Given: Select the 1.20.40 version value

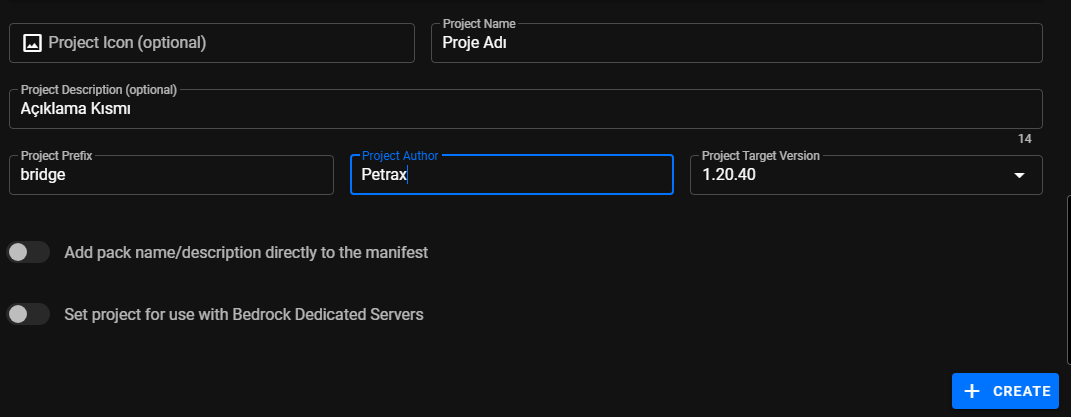Looking at the screenshot, I should click(x=728, y=175).
